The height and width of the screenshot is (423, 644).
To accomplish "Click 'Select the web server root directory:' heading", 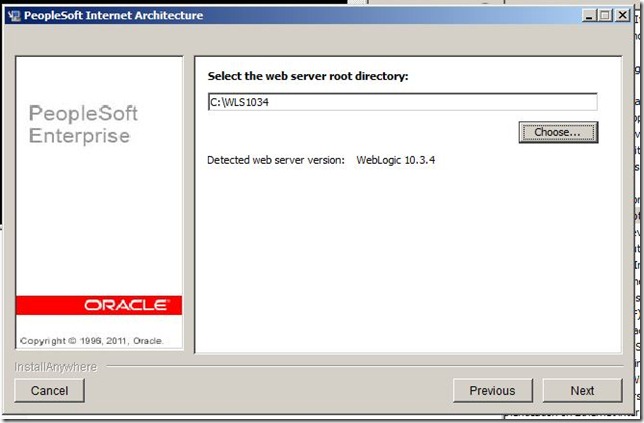I will pos(308,76).
